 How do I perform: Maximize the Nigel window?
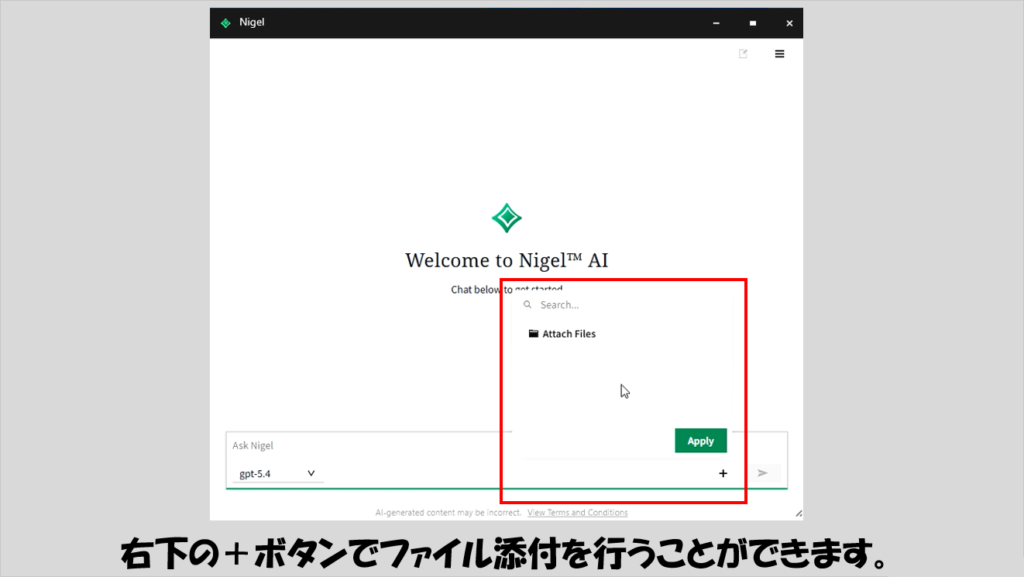(x=752, y=23)
